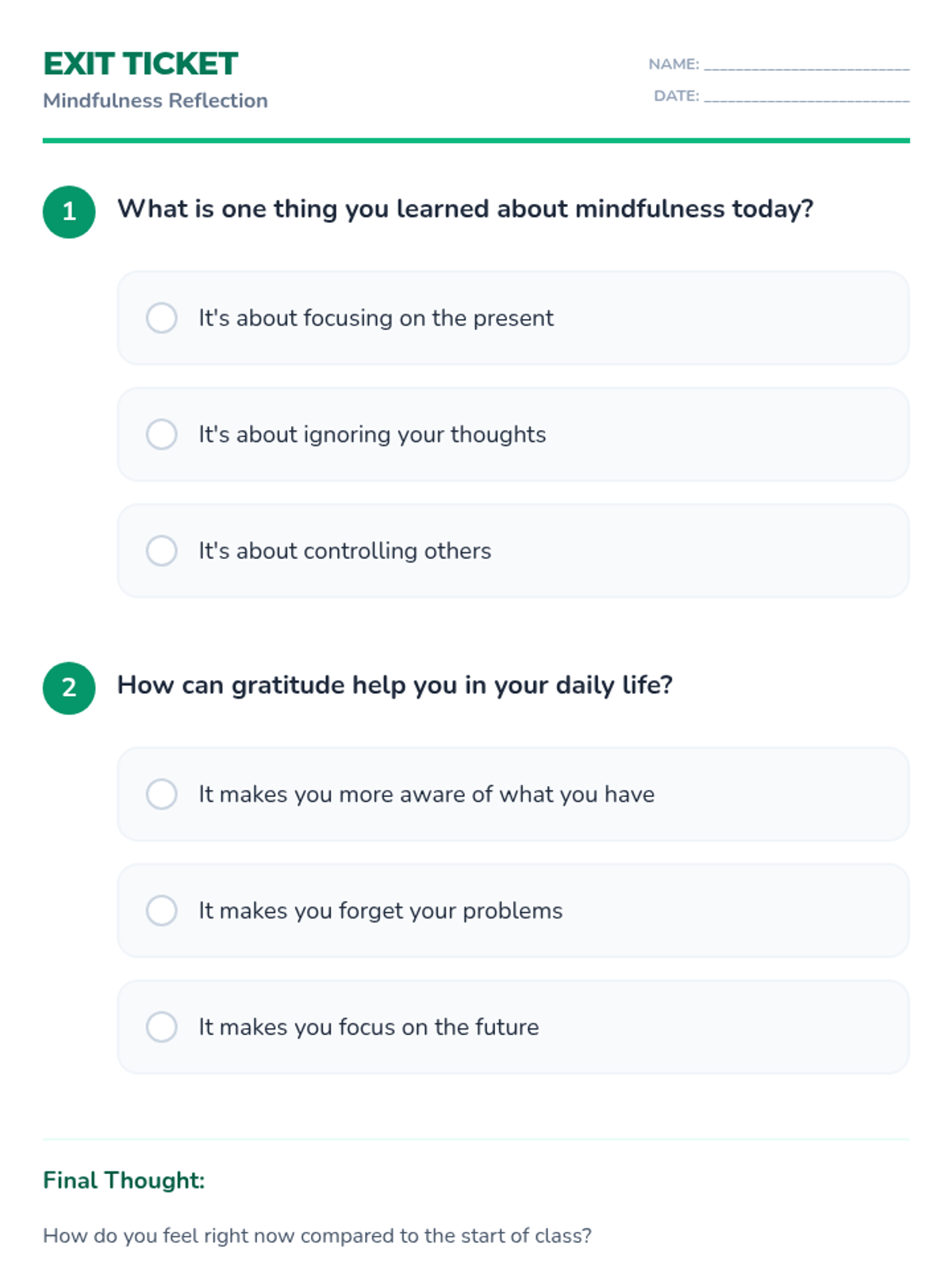
Task: Click the "NAME:" label text
Action: [x=674, y=64]
